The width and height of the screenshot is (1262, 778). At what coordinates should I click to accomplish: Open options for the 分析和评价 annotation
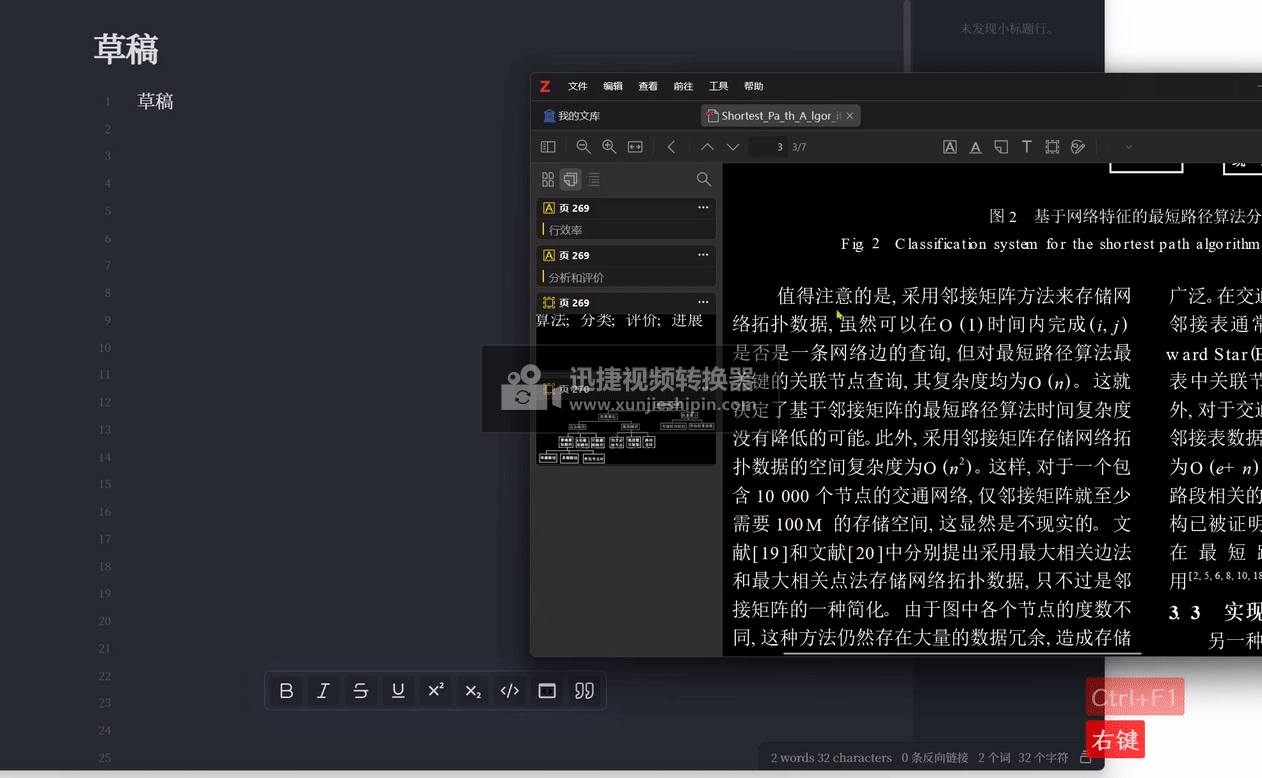[x=703, y=255]
